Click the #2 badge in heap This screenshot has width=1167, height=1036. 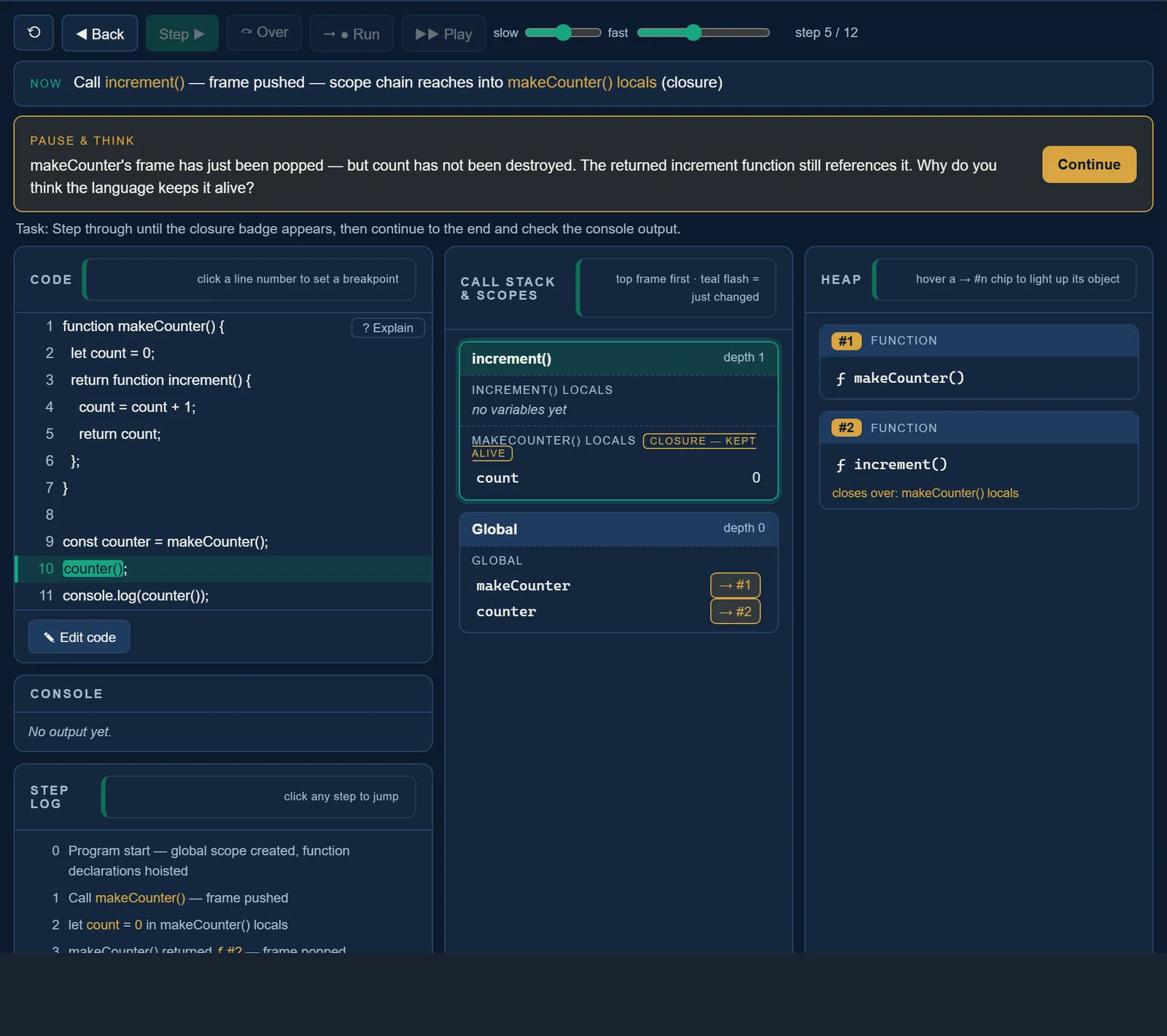click(846, 428)
